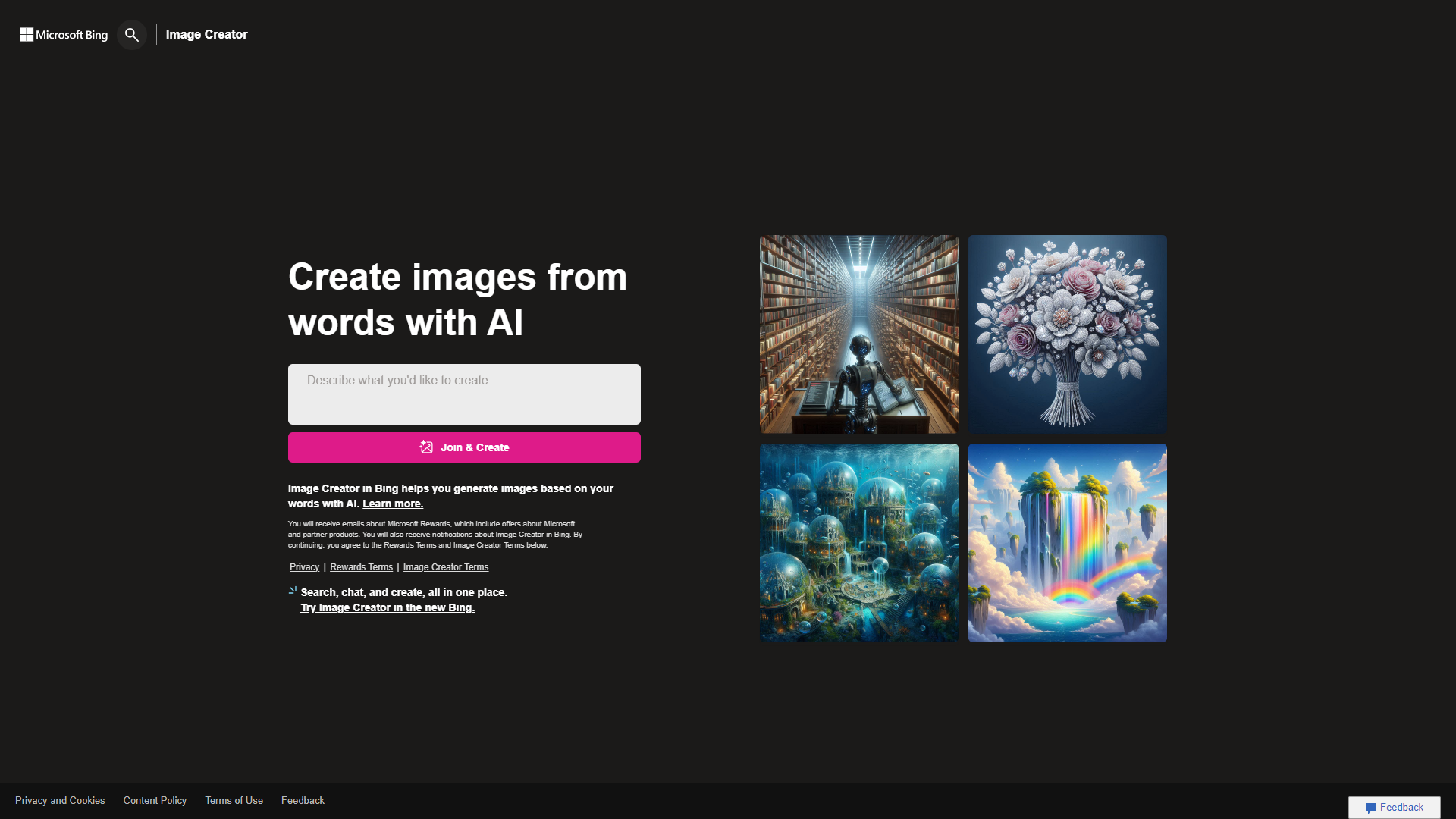
Task: View the rainbow waterfall island image
Action: pos(1067,542)
